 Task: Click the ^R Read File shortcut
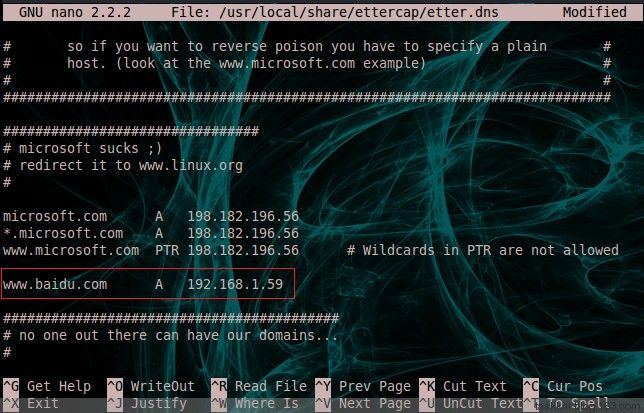pos(259,386)
